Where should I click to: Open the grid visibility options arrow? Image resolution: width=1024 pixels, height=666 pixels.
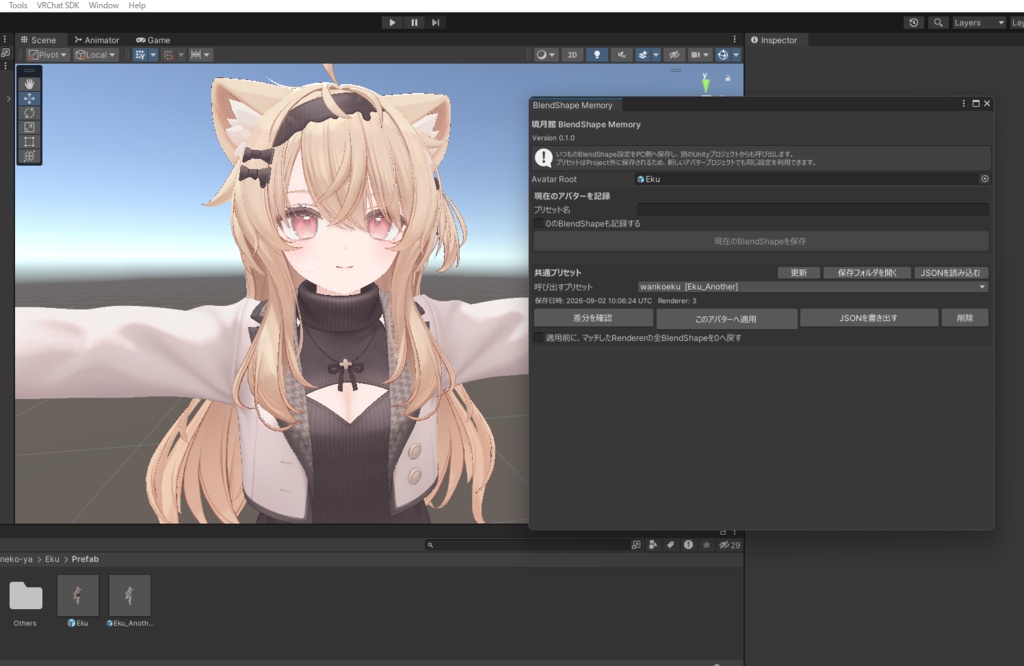pos(153,55)
